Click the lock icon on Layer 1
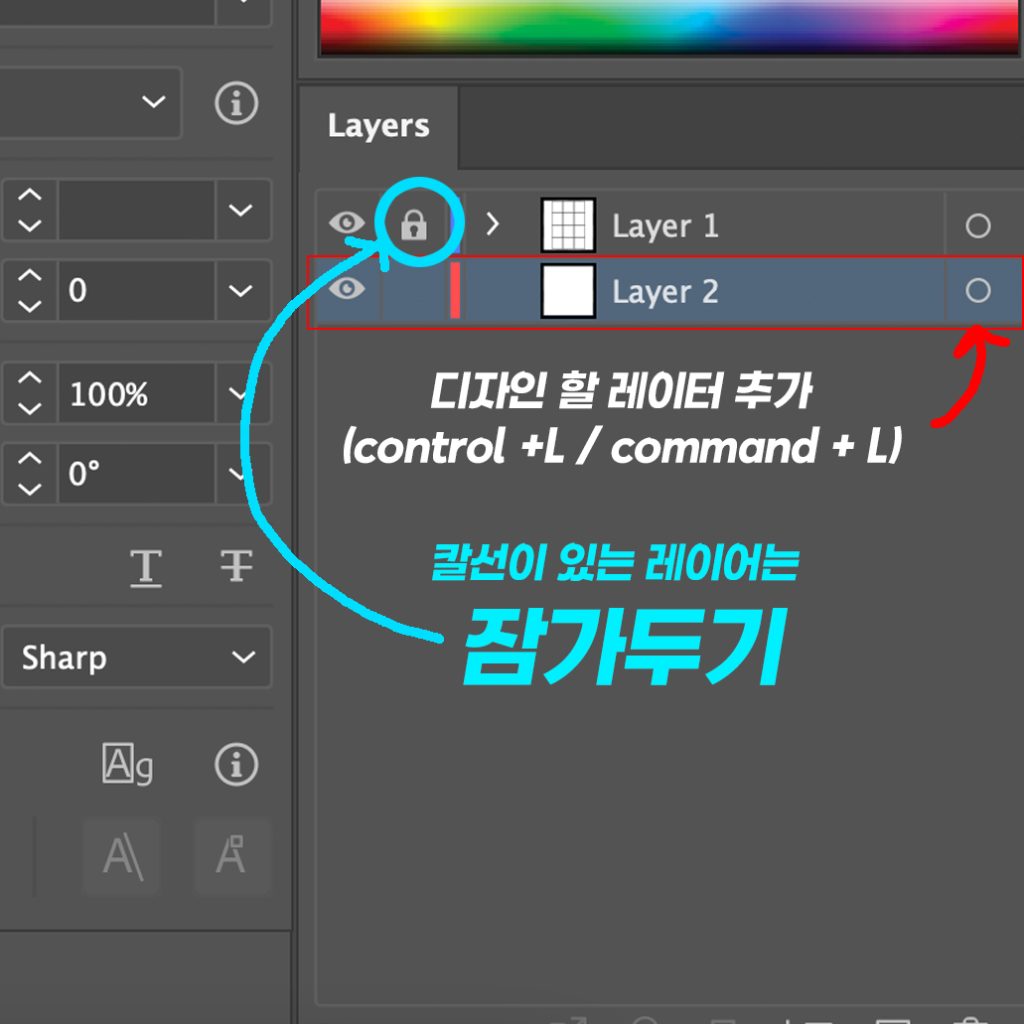This screenshot has height=1024, width=1024. tap(413, 225)
